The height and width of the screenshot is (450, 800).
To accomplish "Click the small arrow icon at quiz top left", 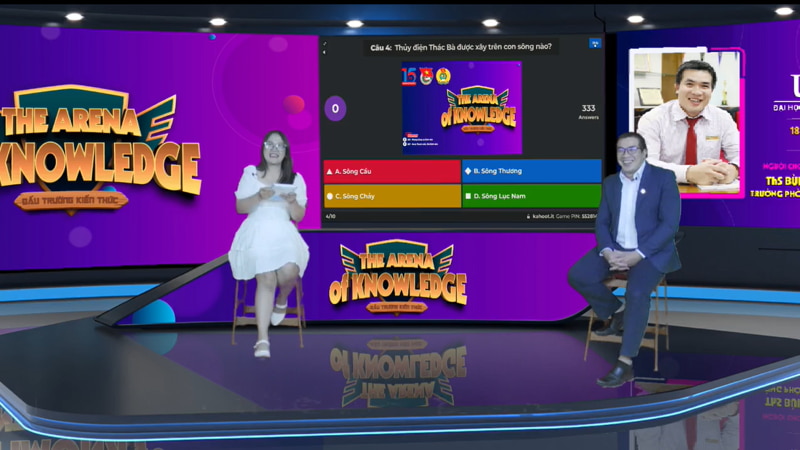I will [x=326, y=42].
